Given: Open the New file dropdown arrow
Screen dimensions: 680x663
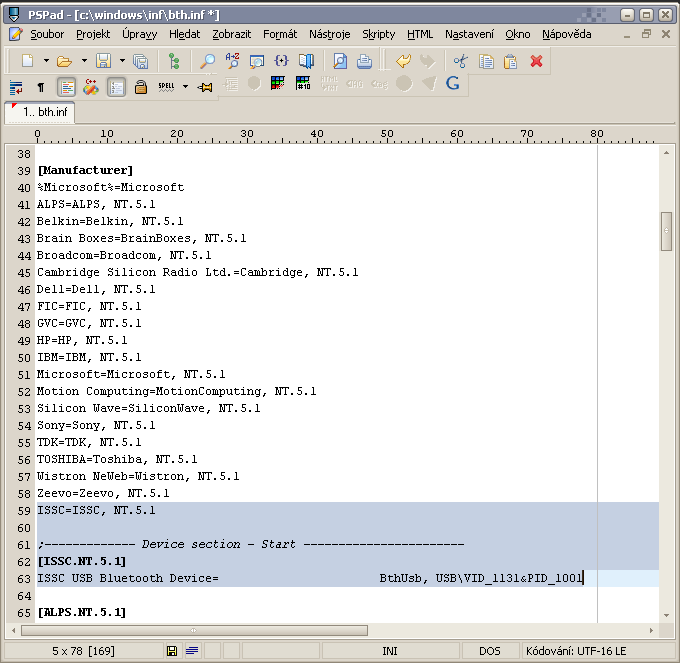Looking at the screenshot, I should pyautogui.click(x=46, y=61).
